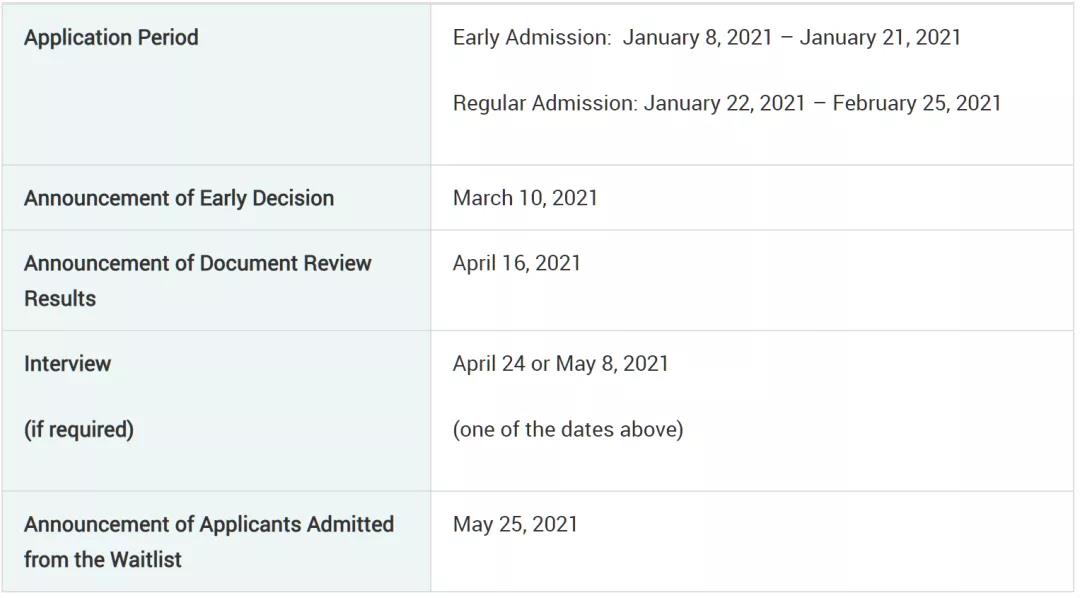Select the Application Period row label
Image resolution: width=1080 pixels, height=598 pixels.
pos(111,37)
